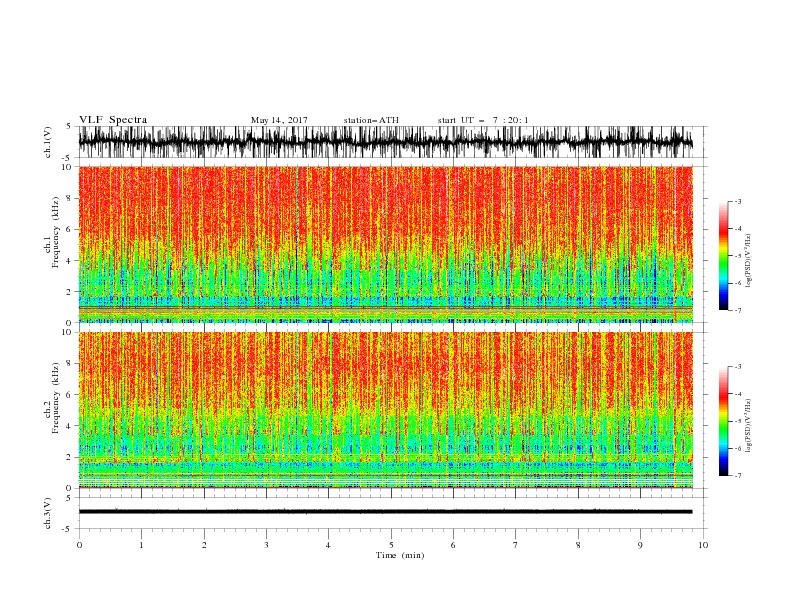Screen dimensions: 792x612
Task: Click the time axis tick label "1"
Action: click(141, 545)
